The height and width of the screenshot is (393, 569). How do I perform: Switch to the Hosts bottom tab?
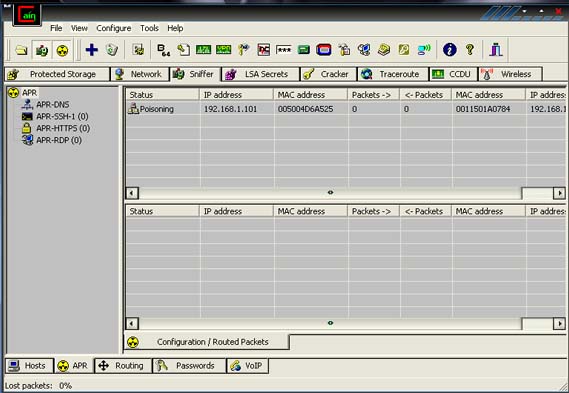[29, 366]
